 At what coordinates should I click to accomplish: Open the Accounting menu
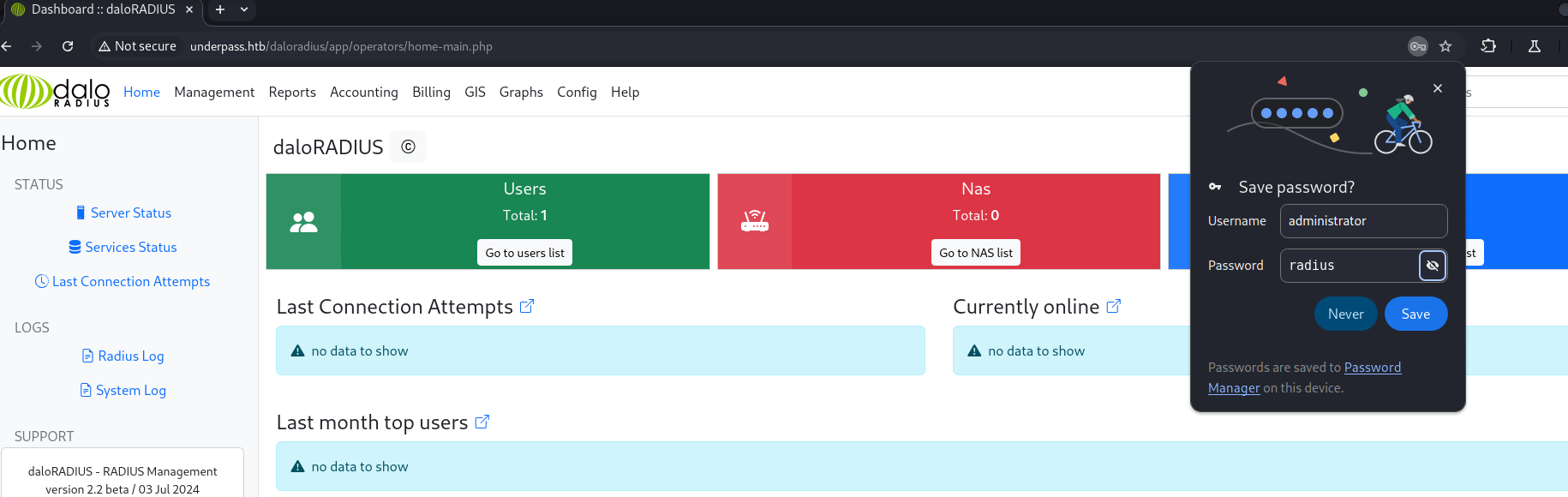pos(364,92)
